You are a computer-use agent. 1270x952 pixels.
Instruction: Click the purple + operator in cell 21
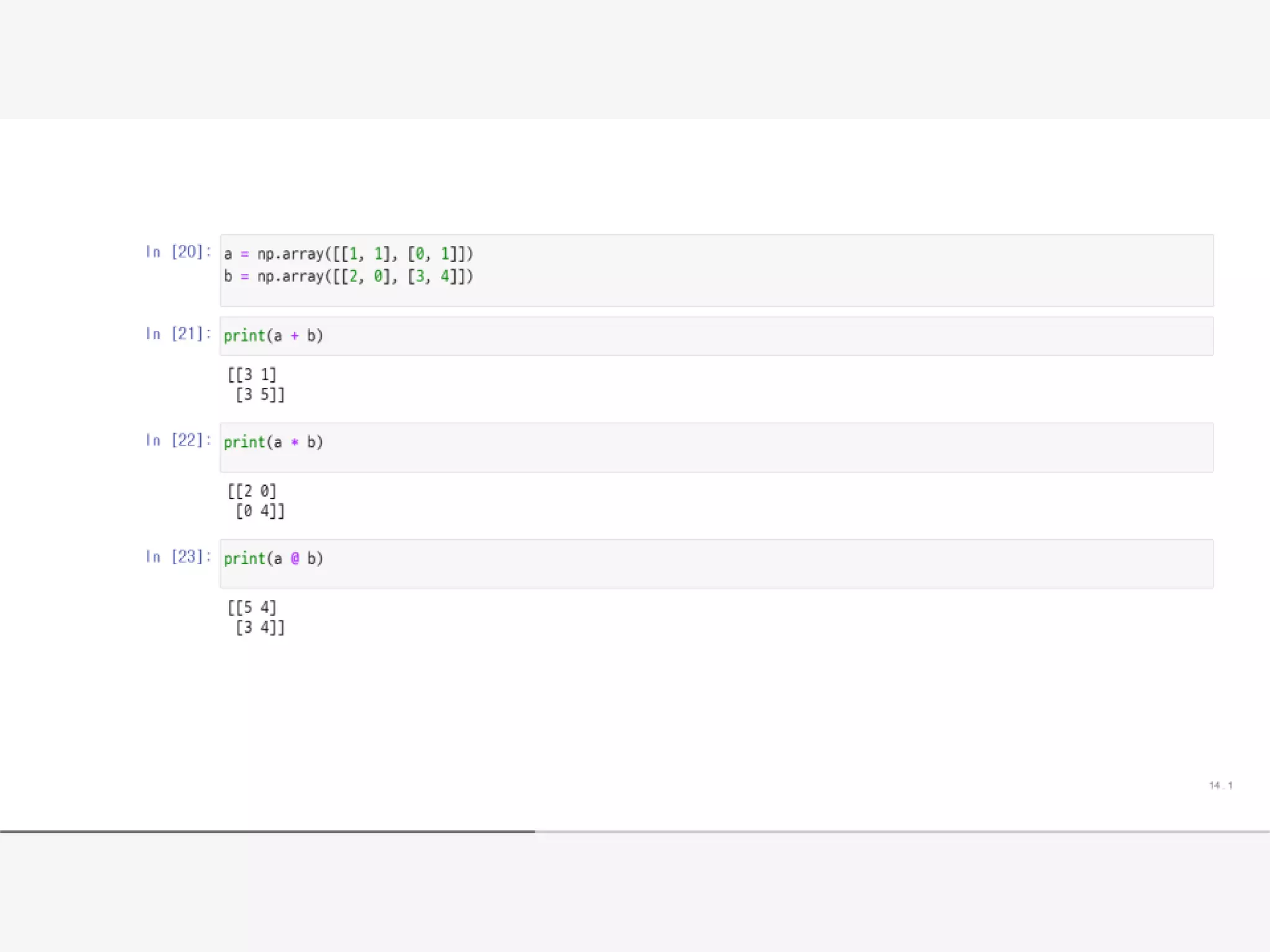[295, 336]
